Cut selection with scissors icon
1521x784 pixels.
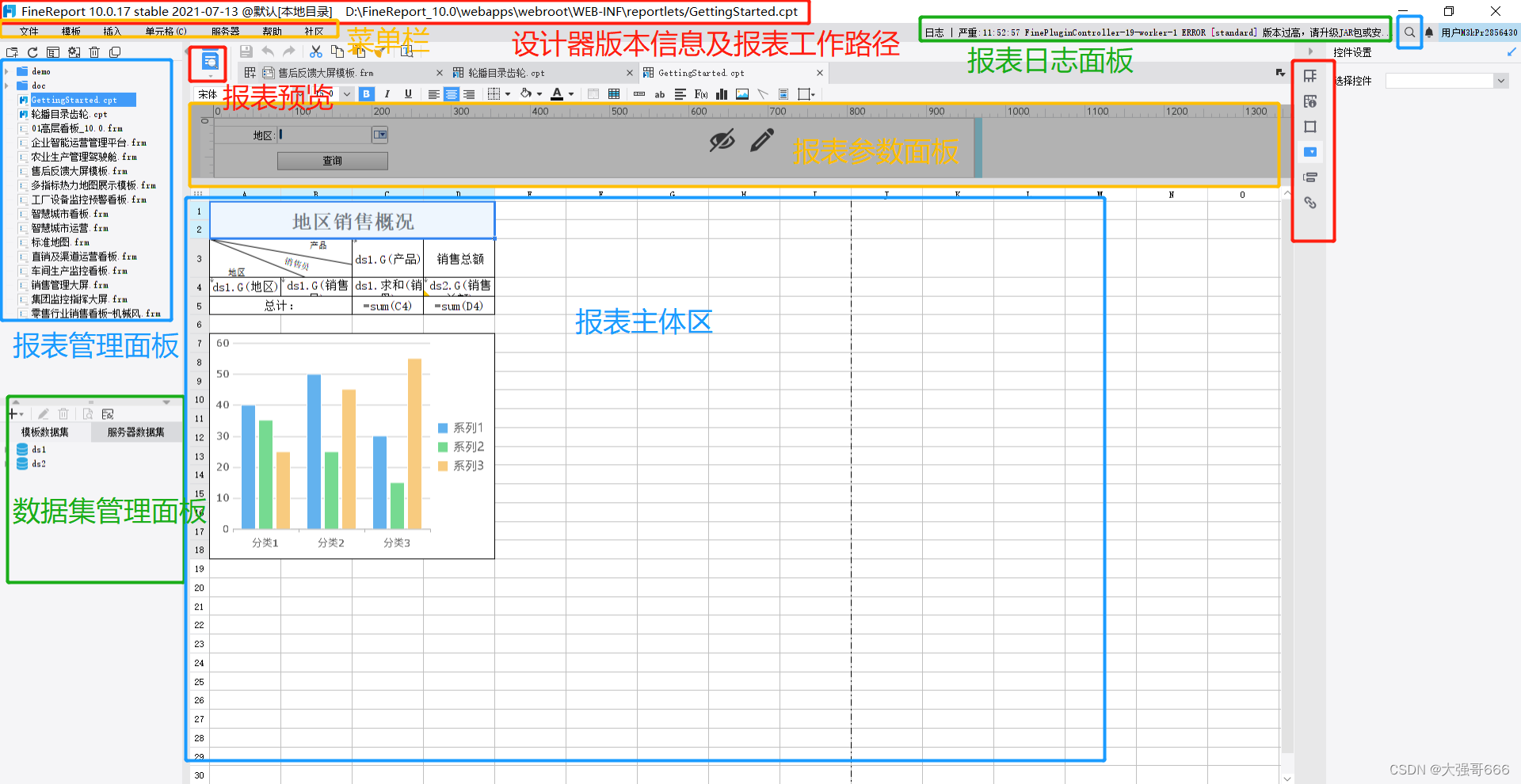coord(316,51)
